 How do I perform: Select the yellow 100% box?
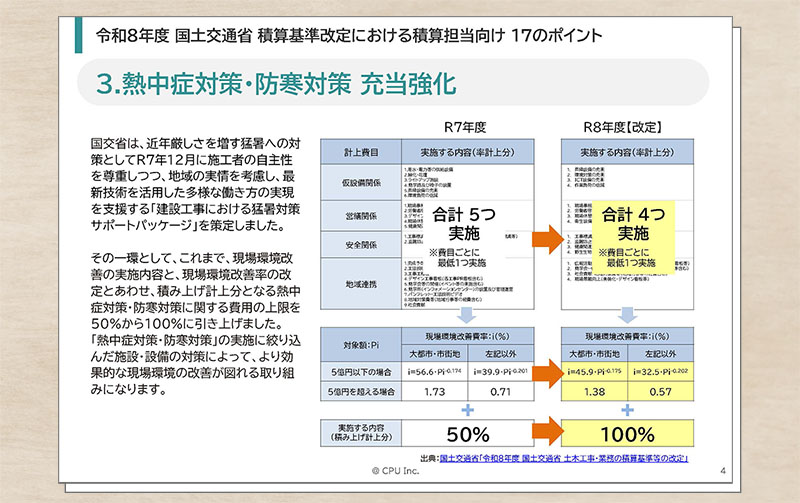(x=626, y=435)
